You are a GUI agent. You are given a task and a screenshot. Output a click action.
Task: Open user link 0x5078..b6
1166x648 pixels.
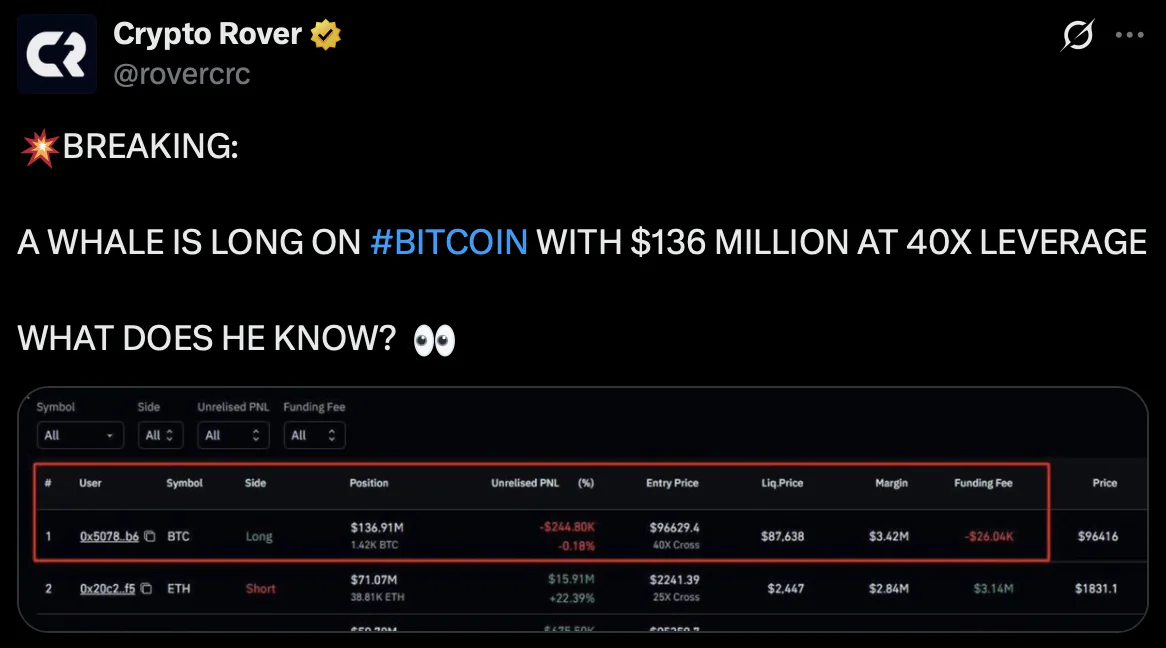(109, 536)
